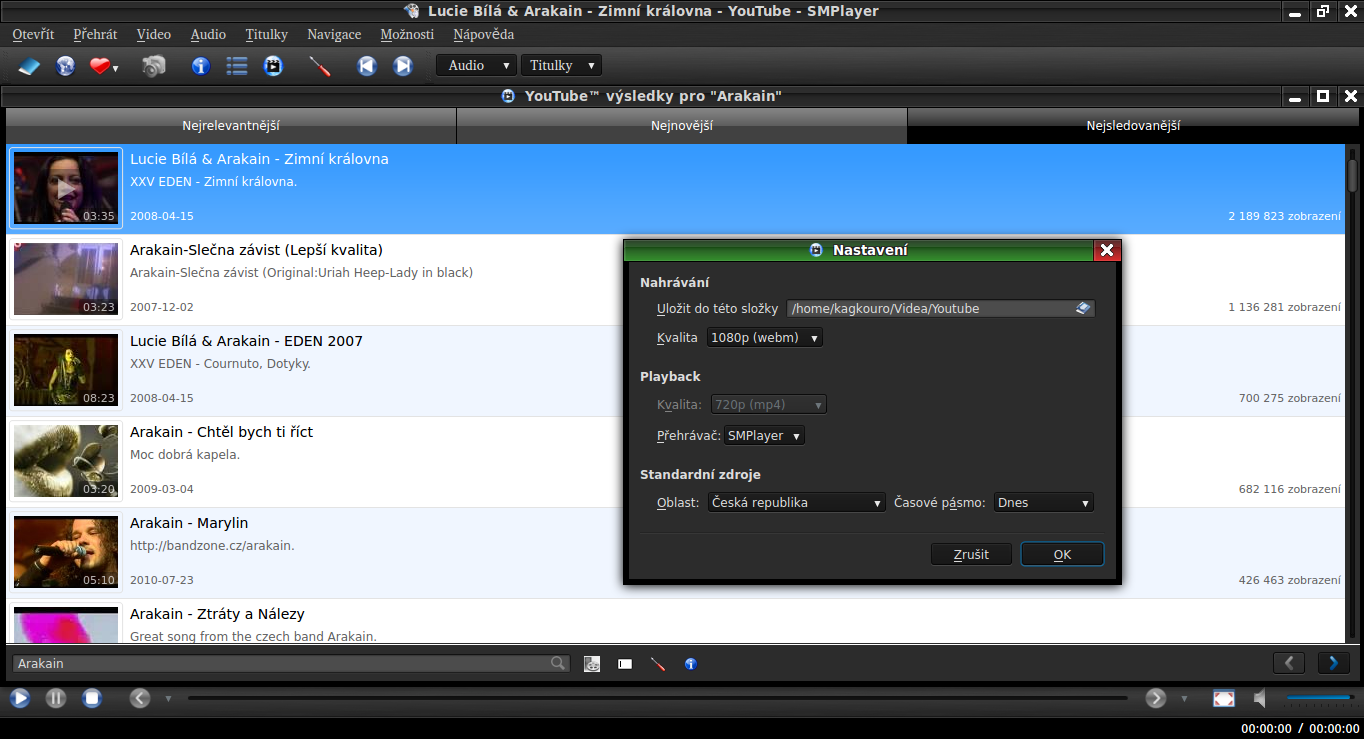Close the Nastavení dialog
1364x739 pixels.
point(1107,250)
